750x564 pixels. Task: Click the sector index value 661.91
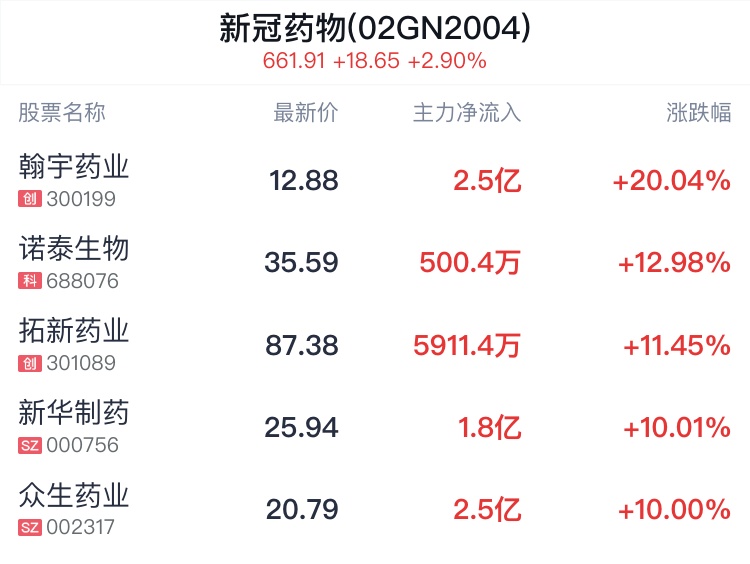(294, 61)
